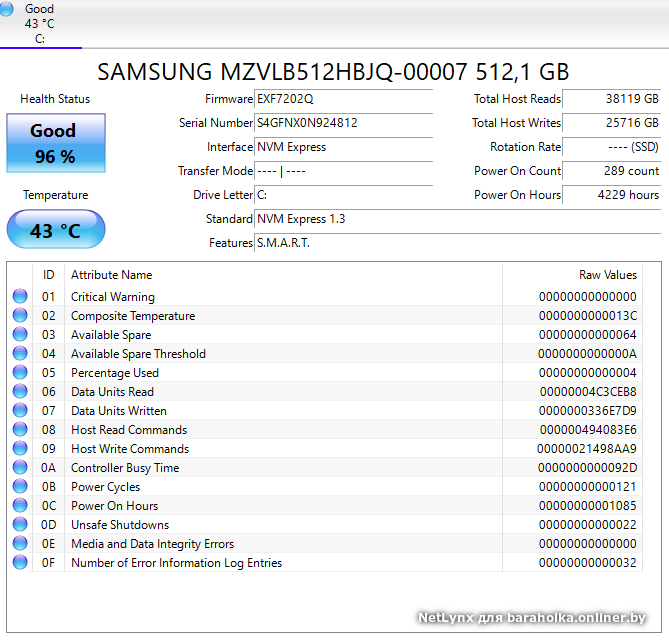Click the status orb for Data Units Written
This screenshot has width=669, height=641.
(20, 410)
